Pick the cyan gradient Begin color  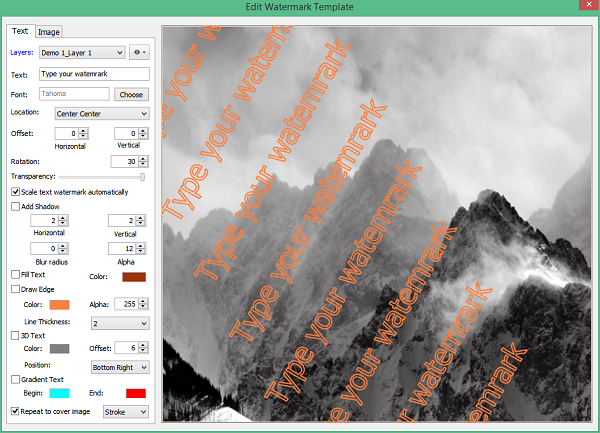coord(59,393)
